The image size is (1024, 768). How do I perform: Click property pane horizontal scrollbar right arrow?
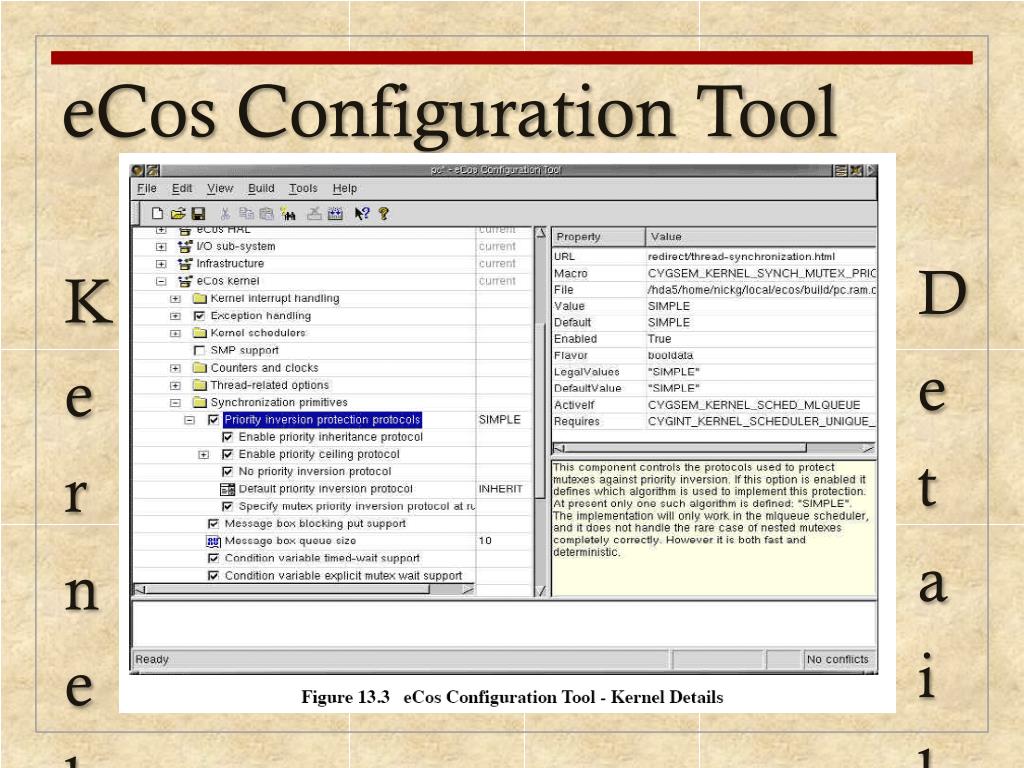(x=868, y=448)
